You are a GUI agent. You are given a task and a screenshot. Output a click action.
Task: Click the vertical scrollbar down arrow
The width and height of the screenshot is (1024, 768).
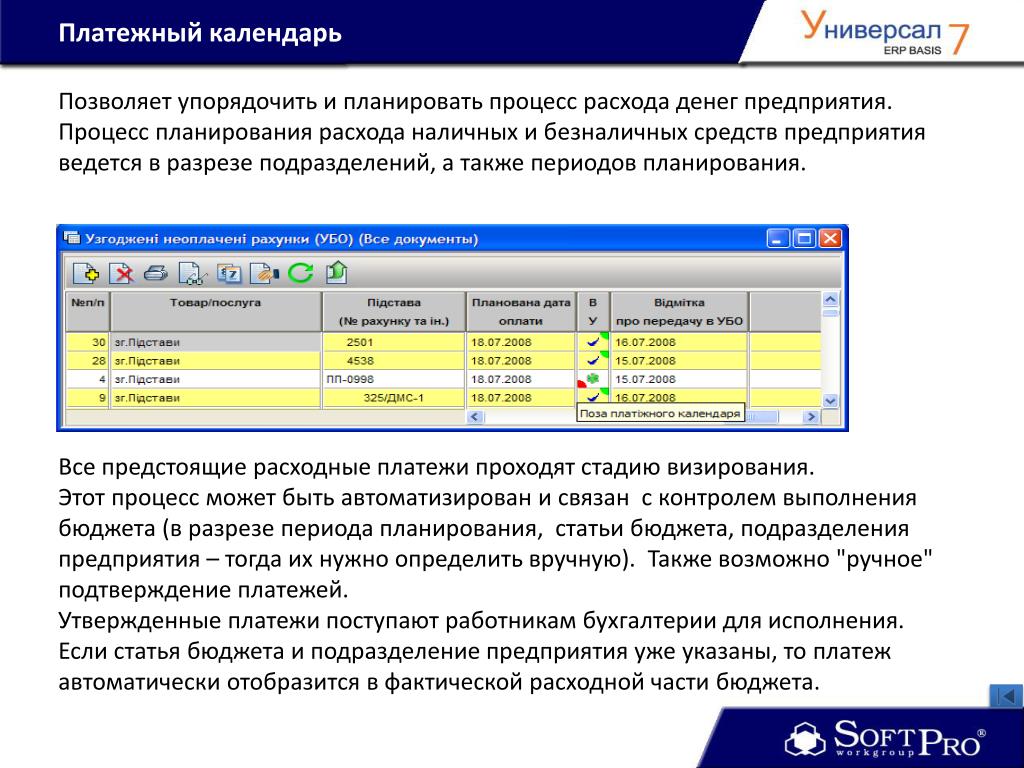click(830, 401)
